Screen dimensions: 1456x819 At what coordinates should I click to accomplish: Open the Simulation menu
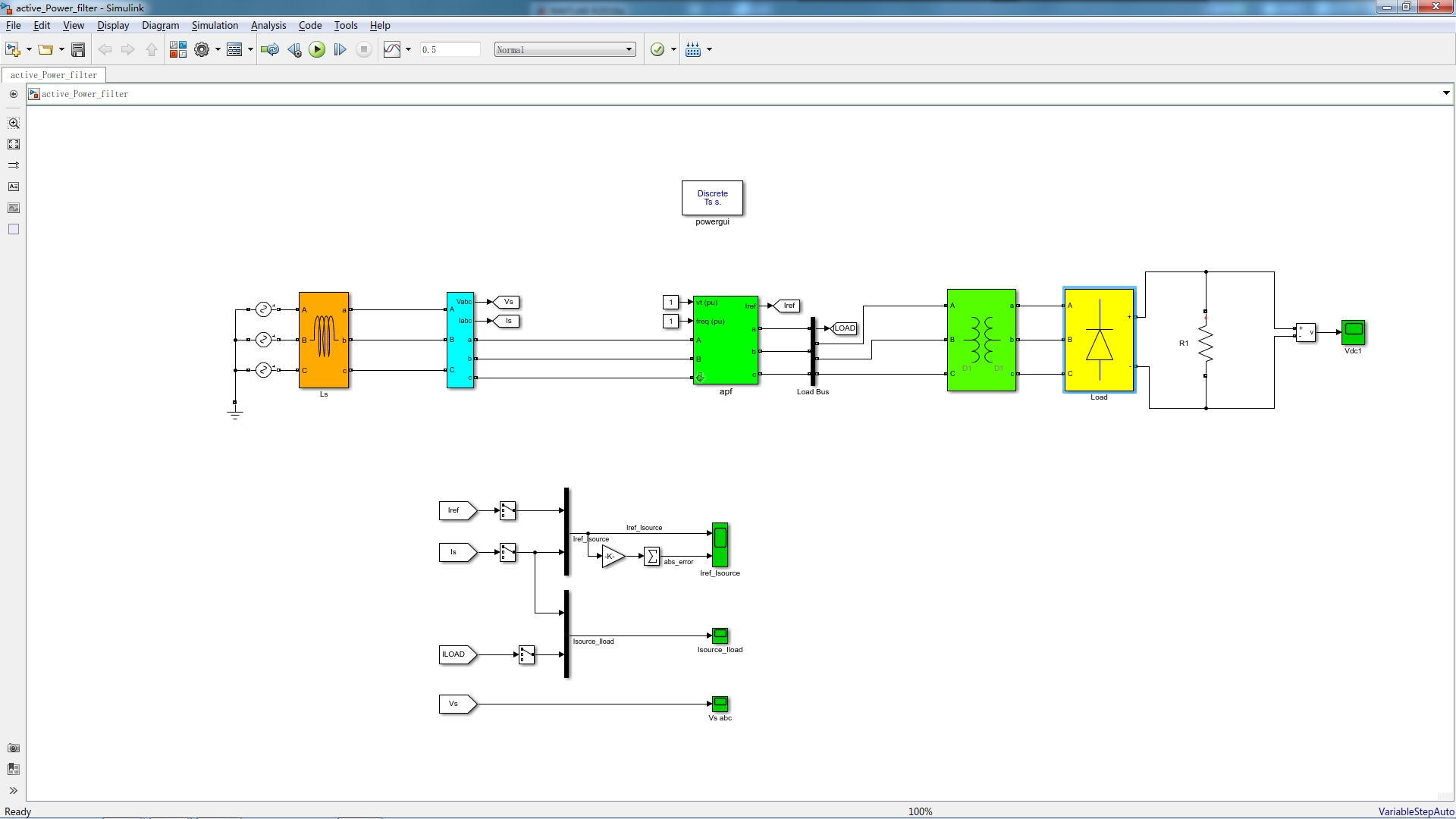click(x=215, y=25)
